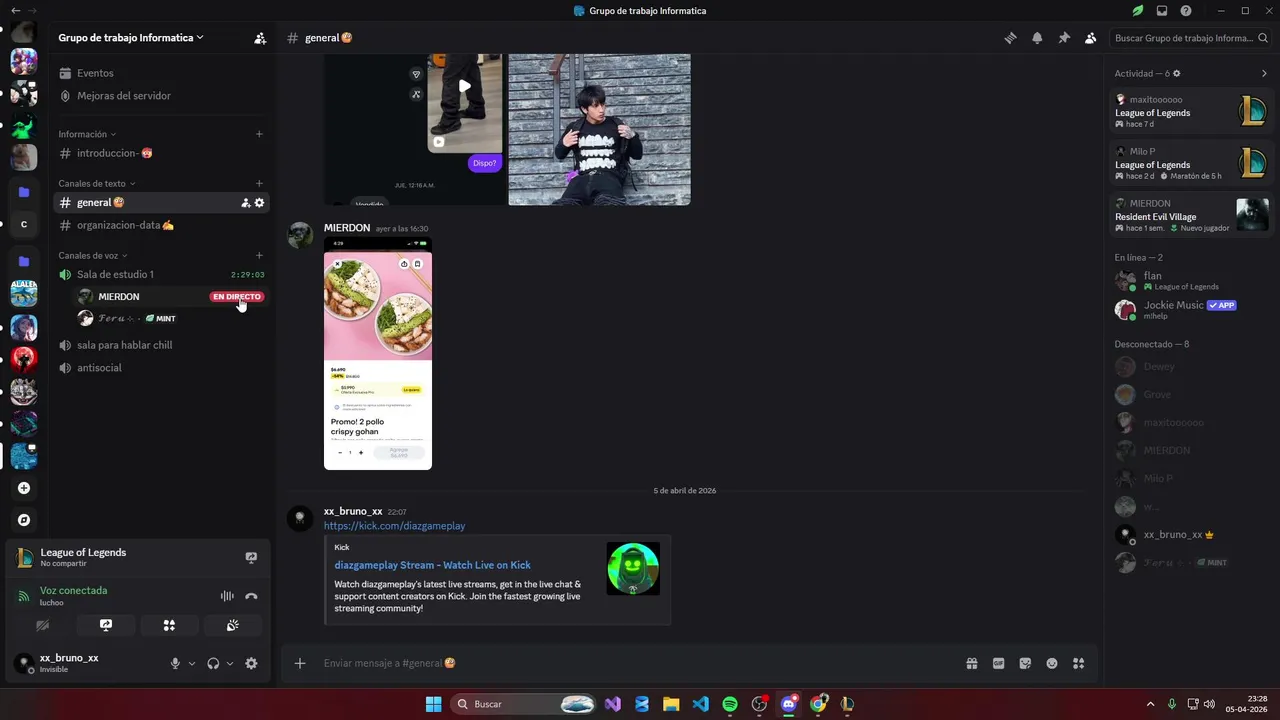
Task: Toggle the member list visibility
Action: (1090, 38)
